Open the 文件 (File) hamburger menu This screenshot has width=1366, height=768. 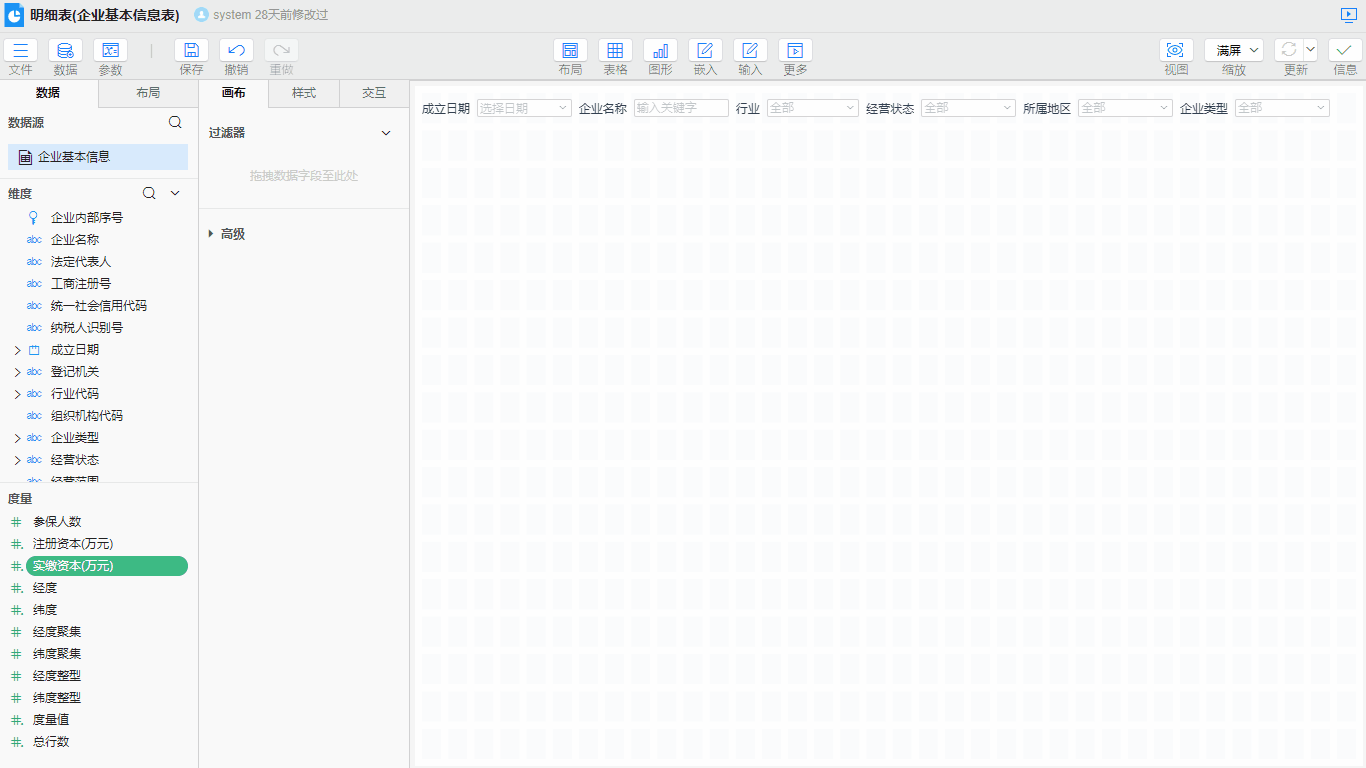coord(20,51)
